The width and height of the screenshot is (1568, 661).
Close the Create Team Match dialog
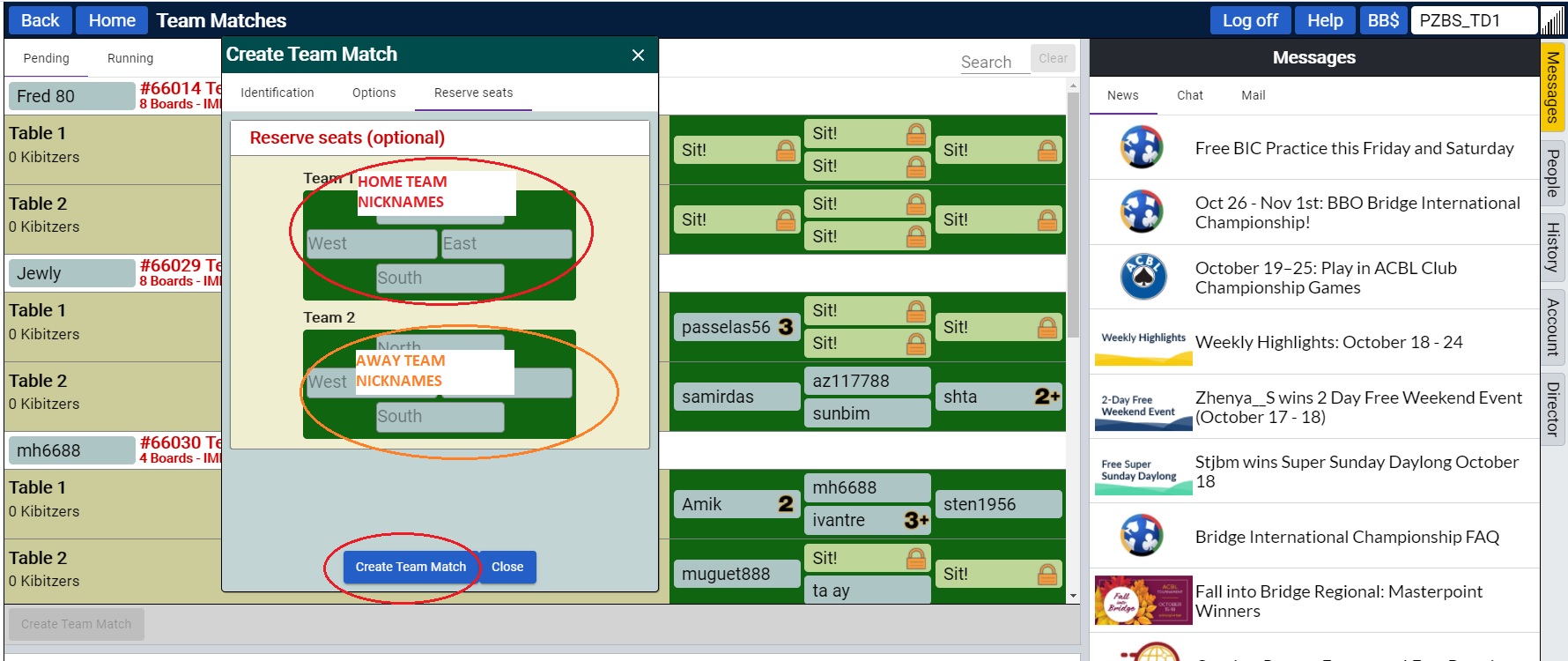638,56
